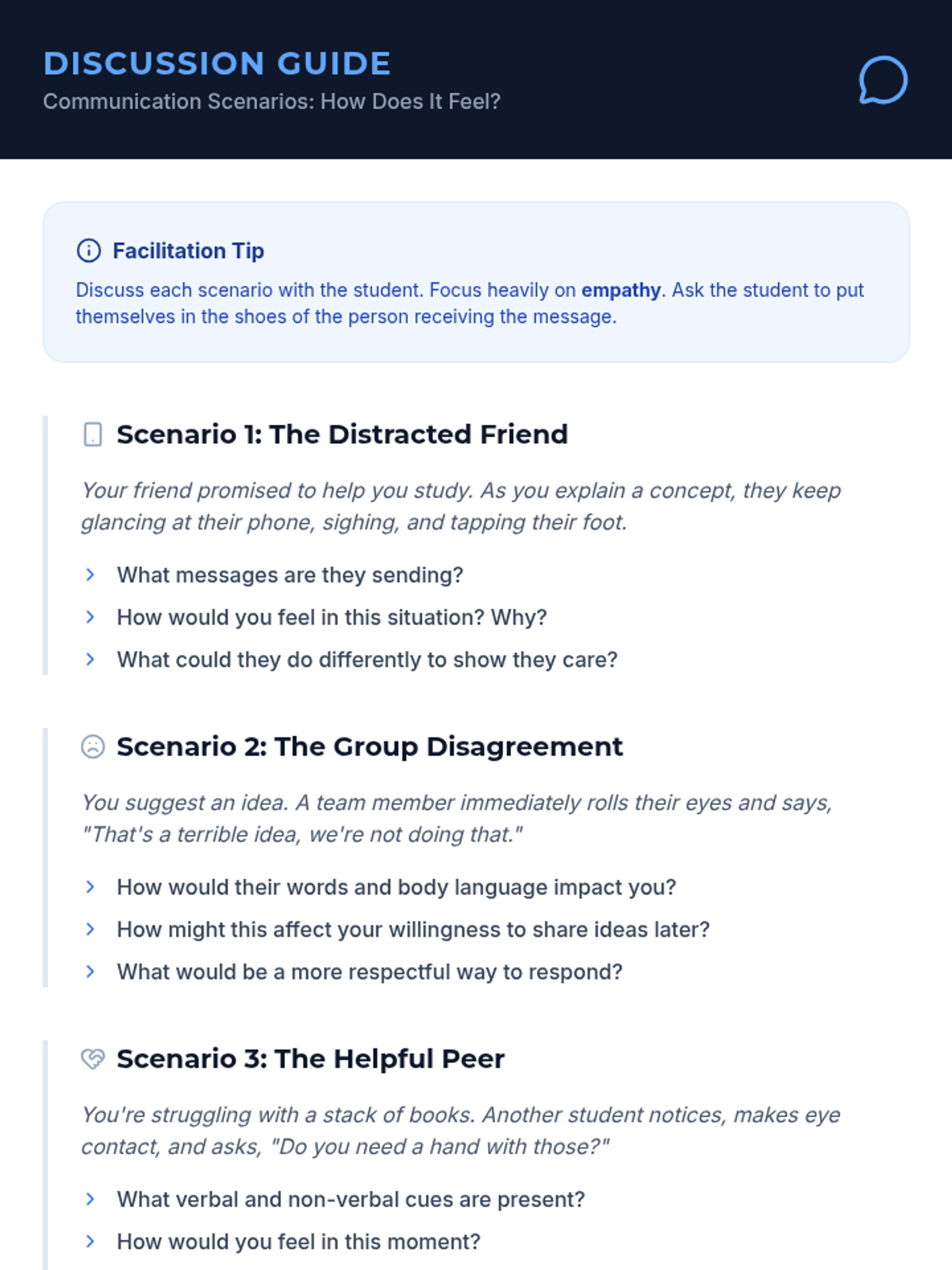Viewport: 952px width, 1270px height.
Task: Select the Scenario 1: The Distracted Friend heading
Action: pyautogui.click(x=342, y=435)
